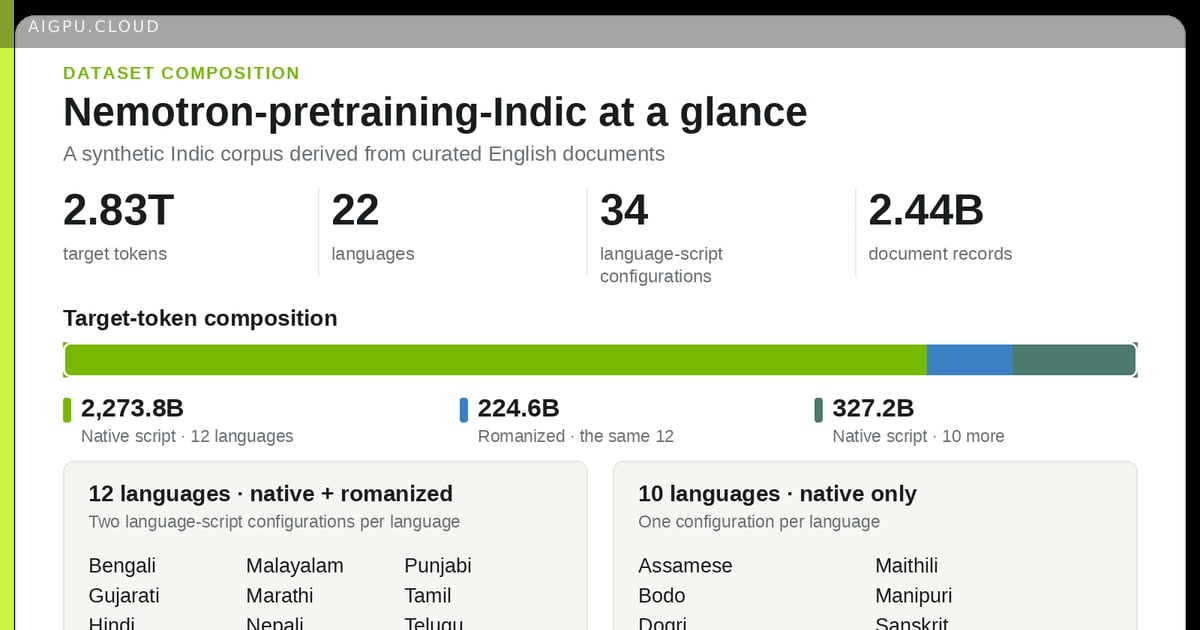Viewport: 1200px width, 630px height.
Task: Click the 'language-script configurations' caption
Action: [661, 265]
